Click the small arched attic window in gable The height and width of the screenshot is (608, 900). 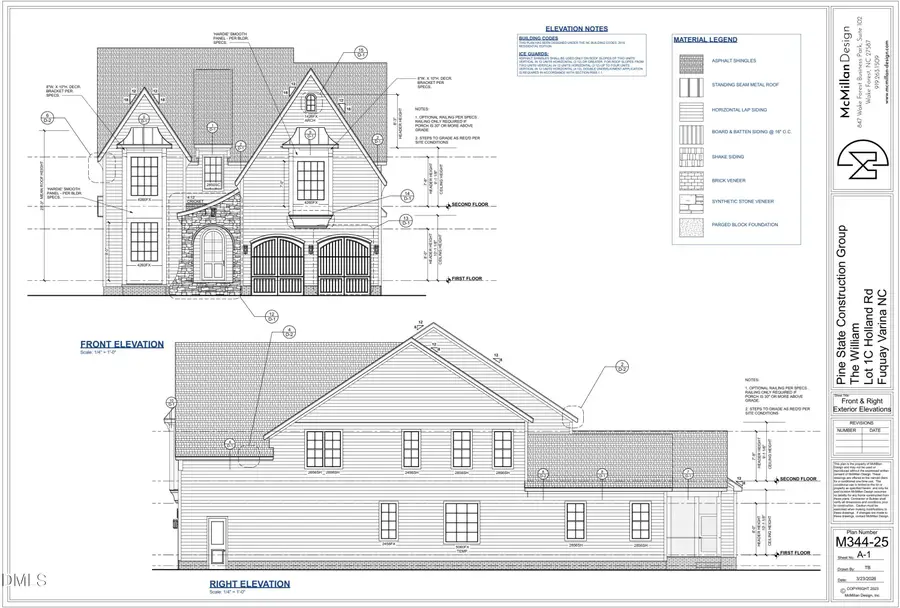[x=311, y=103]
